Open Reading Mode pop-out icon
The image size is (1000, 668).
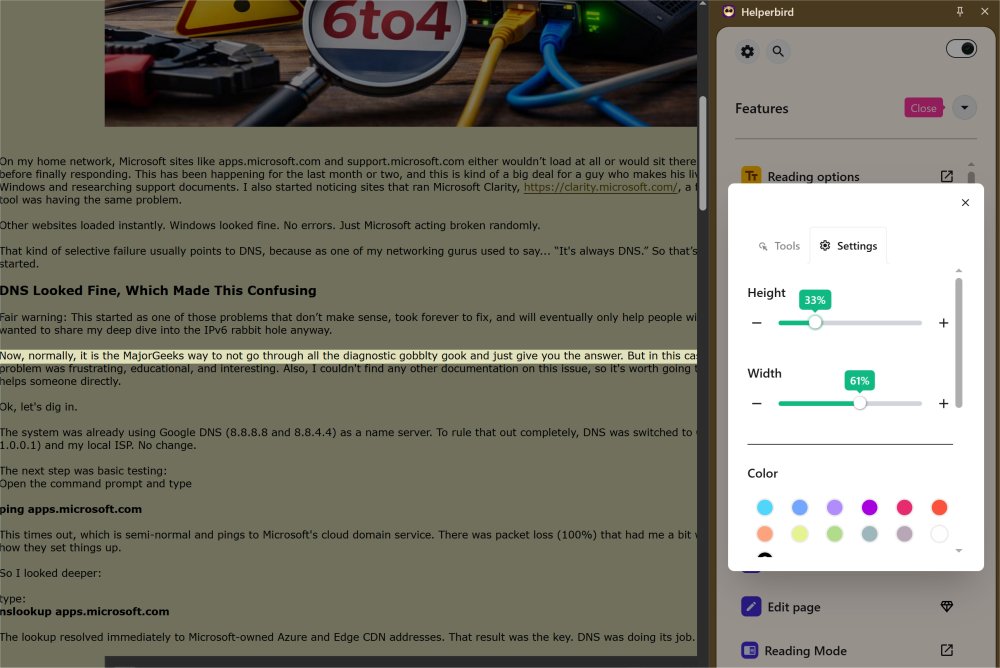[x=947, y=650]
